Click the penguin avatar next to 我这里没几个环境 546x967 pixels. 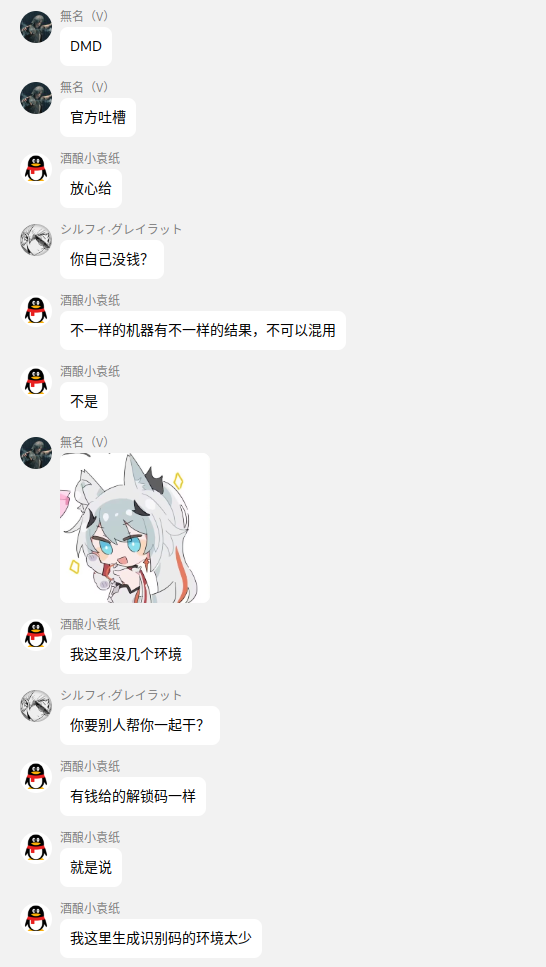point(36,635)
